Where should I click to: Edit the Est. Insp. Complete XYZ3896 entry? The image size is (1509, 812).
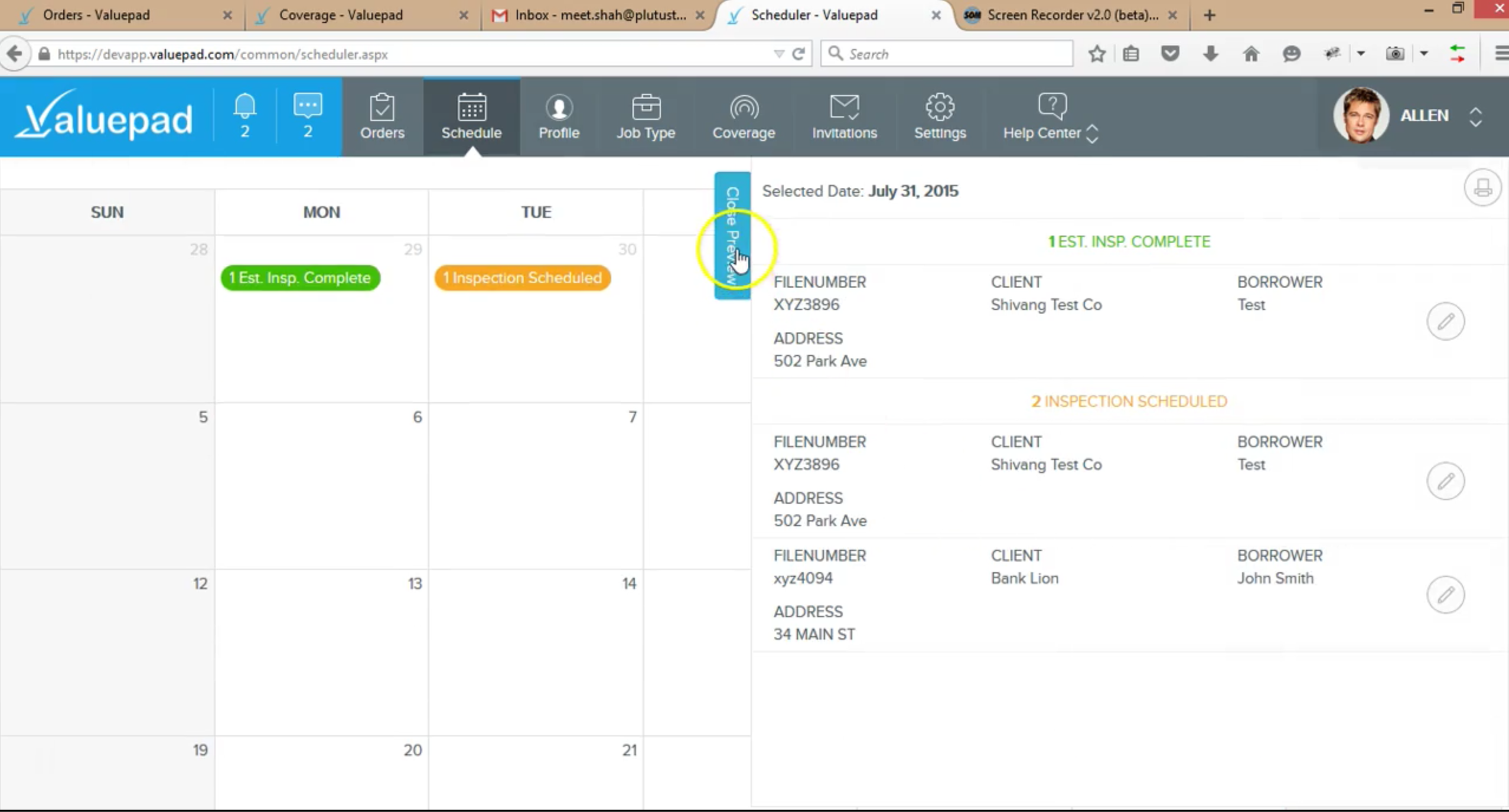1445,321
